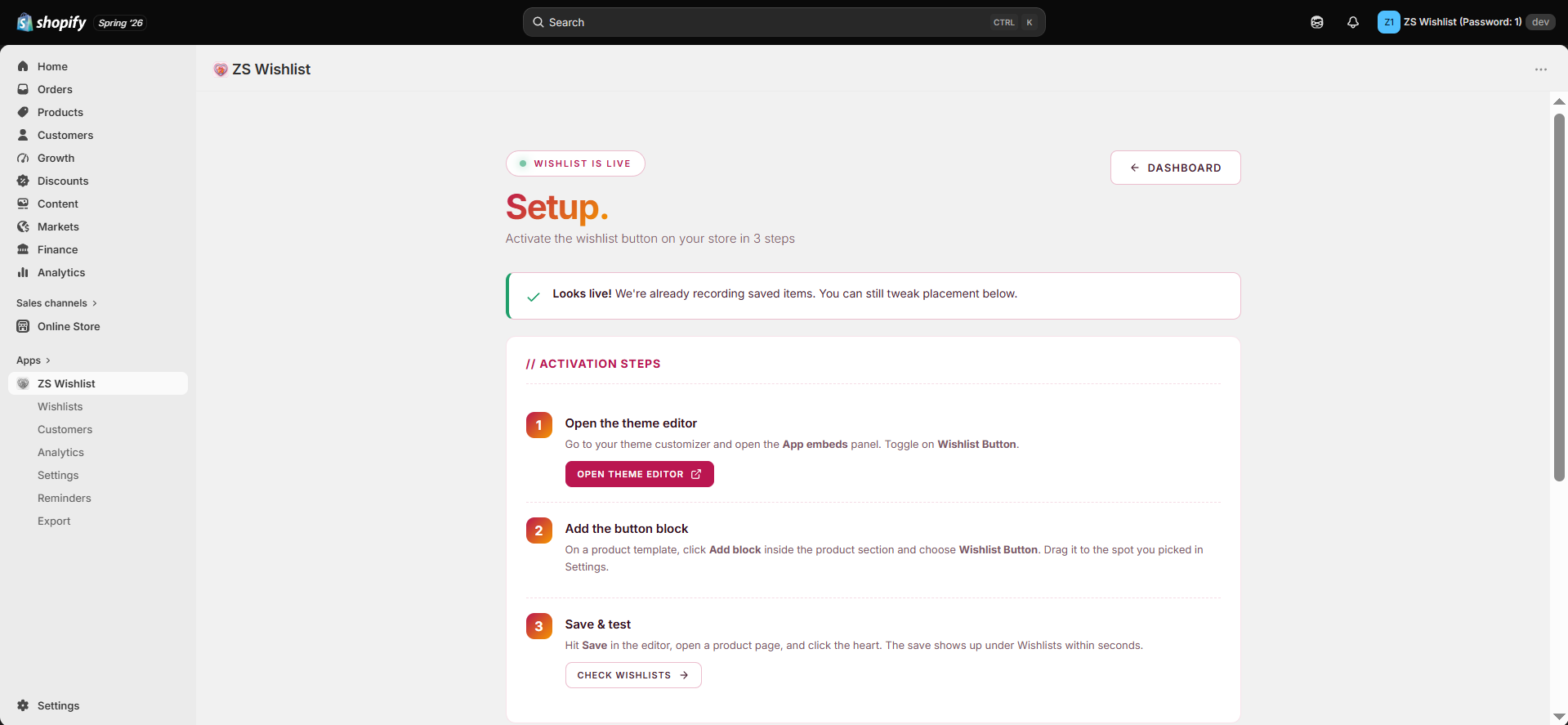
Task: Open Online Store sales channel
Action: [98, 326]
